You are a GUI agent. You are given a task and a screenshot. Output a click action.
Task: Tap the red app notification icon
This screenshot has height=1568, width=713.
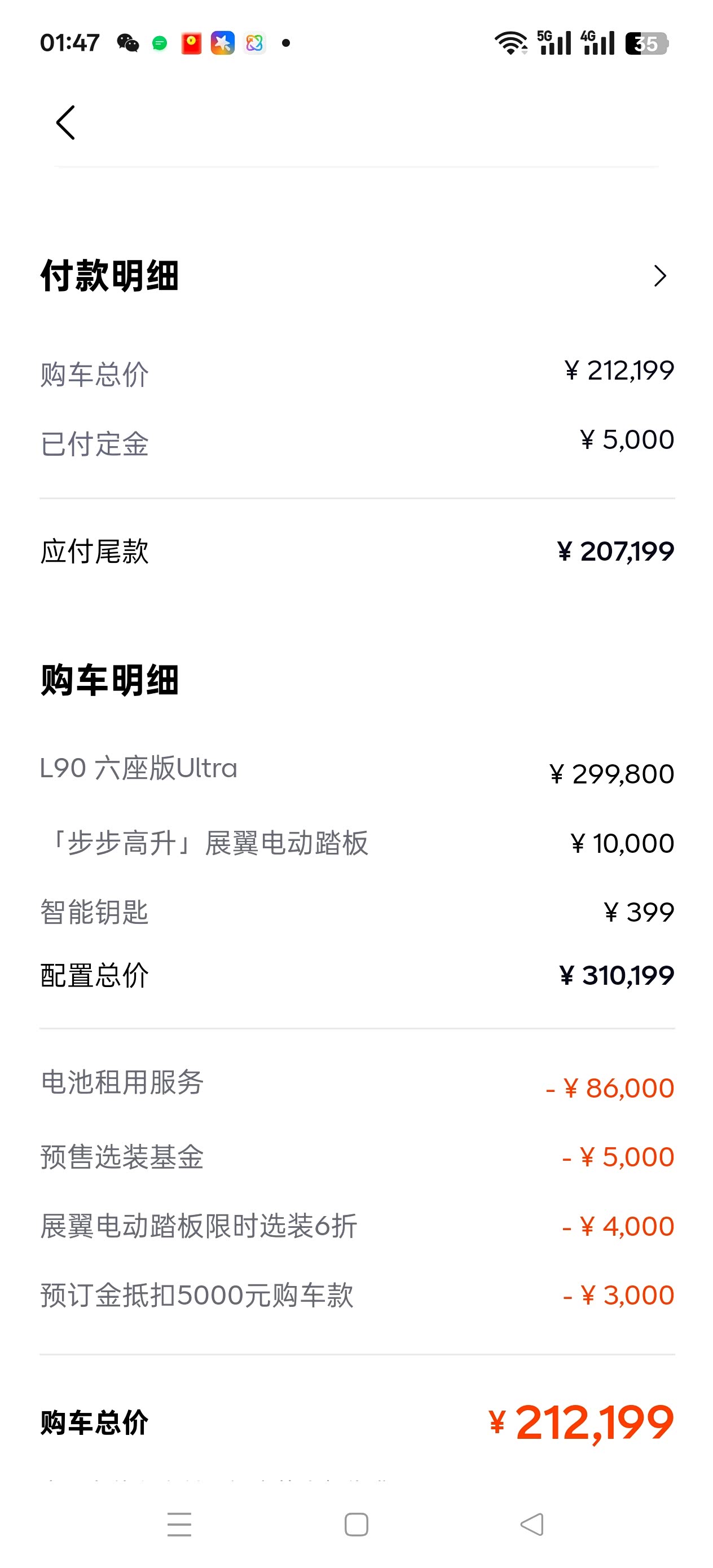point(191,43)
